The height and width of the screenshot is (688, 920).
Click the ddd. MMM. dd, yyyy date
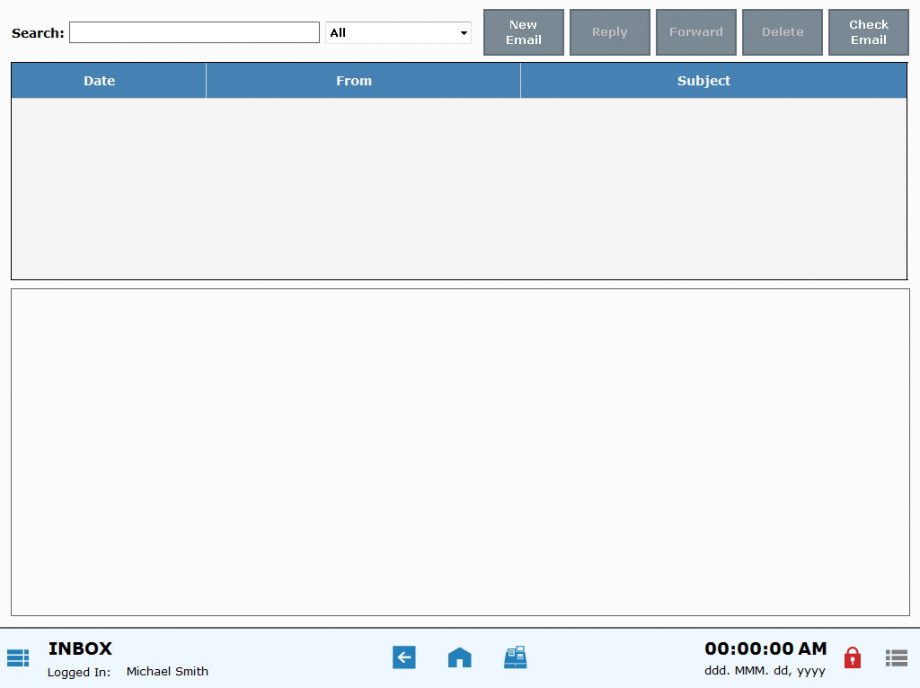[x=765, y=670]
